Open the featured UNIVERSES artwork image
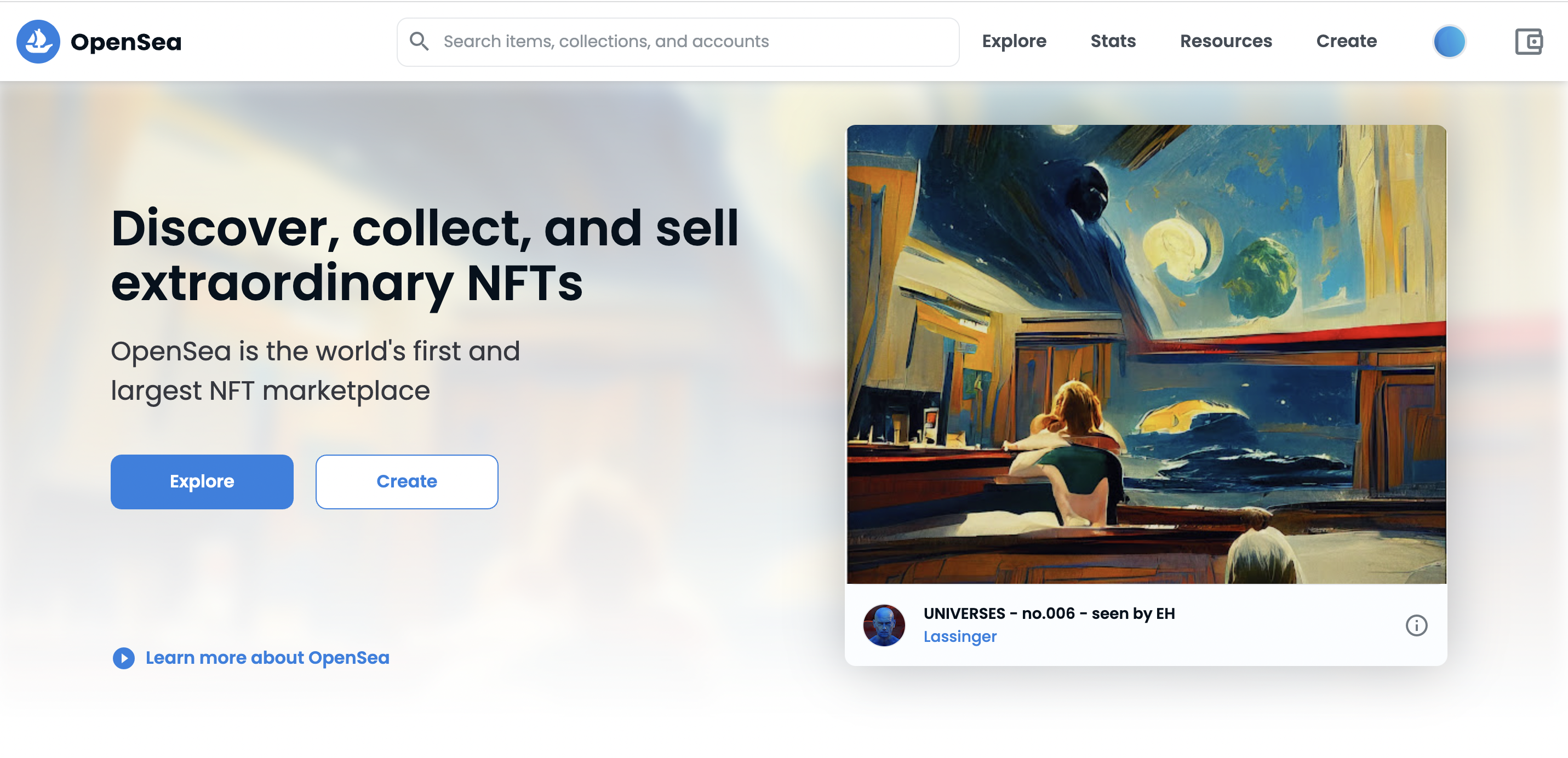Viewport: 1568px width, 758px height. pos(1146,354)
